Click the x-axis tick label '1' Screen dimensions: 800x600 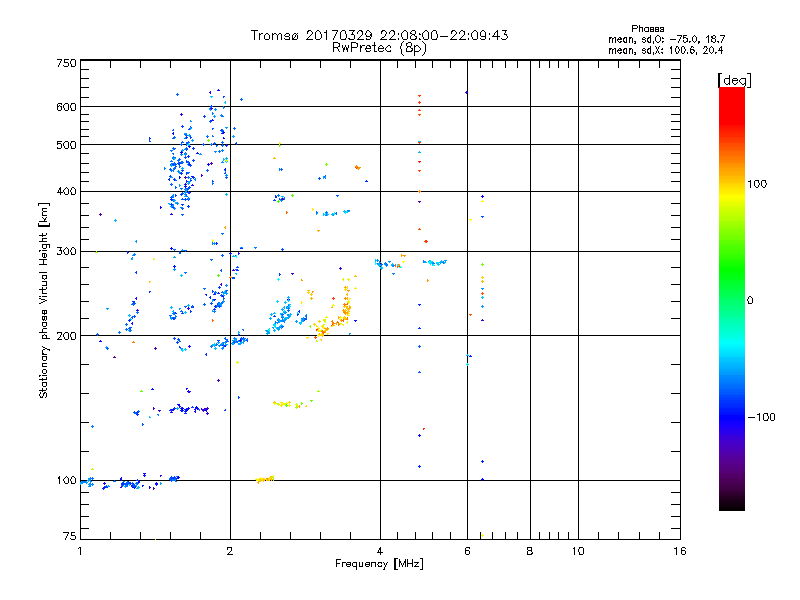point(80,551)
